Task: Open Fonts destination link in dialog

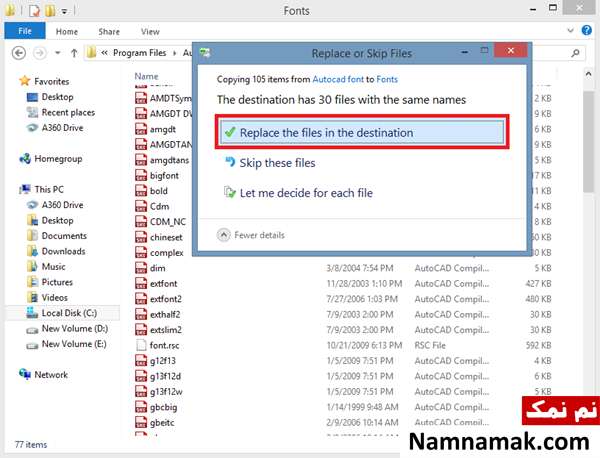Action: click(387, 79)
